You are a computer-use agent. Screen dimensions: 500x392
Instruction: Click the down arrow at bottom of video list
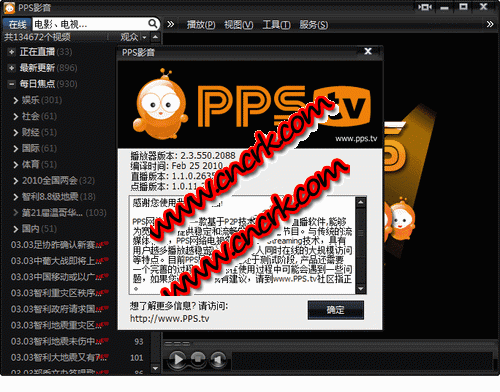155,368
